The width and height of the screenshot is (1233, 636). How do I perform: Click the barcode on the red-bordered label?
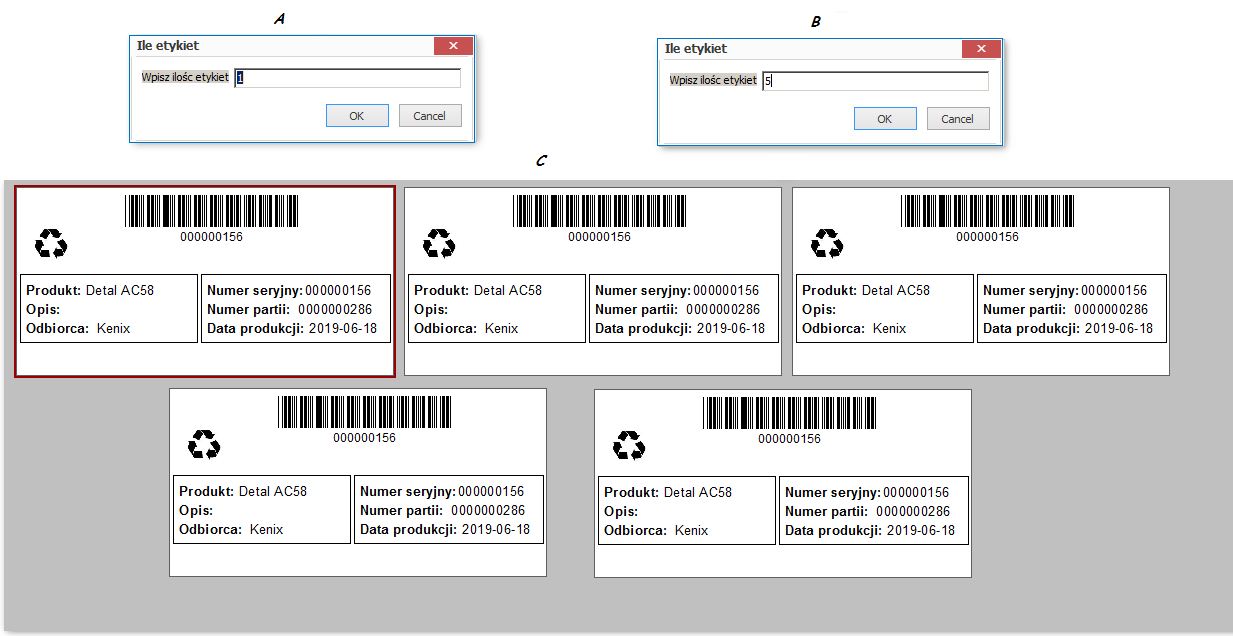point(211,211)
